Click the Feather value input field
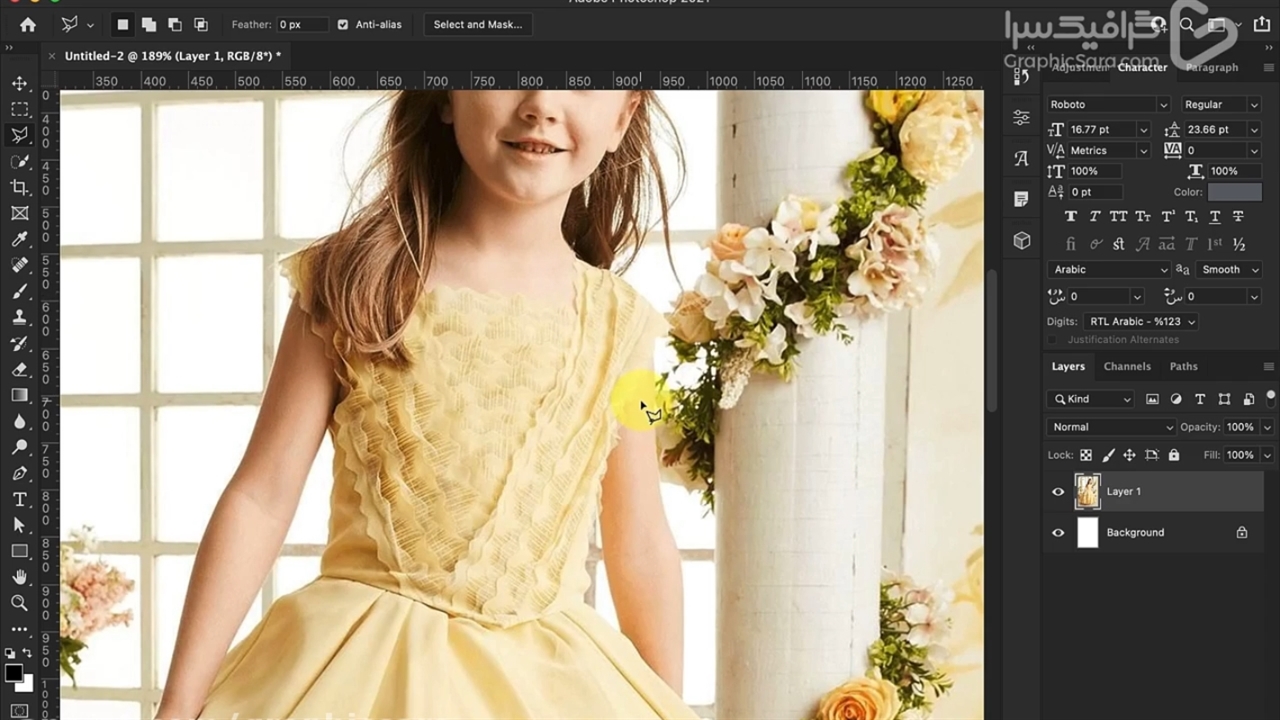Image resolution: width=1280 pixels, height=720 pixels. 300,24
